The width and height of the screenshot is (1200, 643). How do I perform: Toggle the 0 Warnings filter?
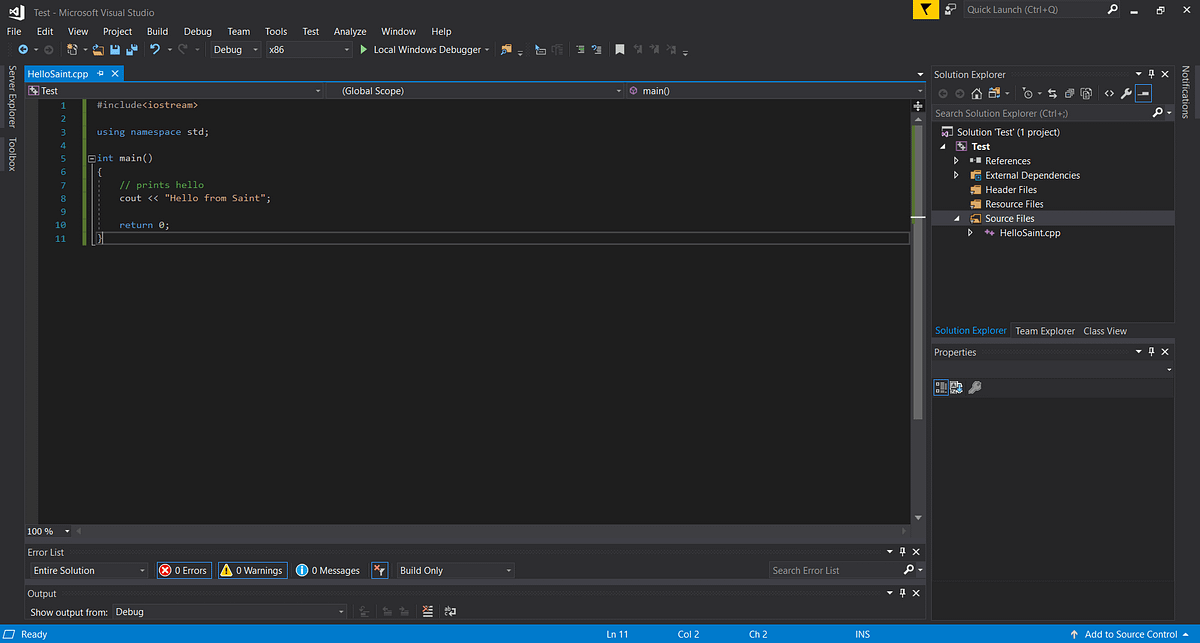click(x=252, y=570)
